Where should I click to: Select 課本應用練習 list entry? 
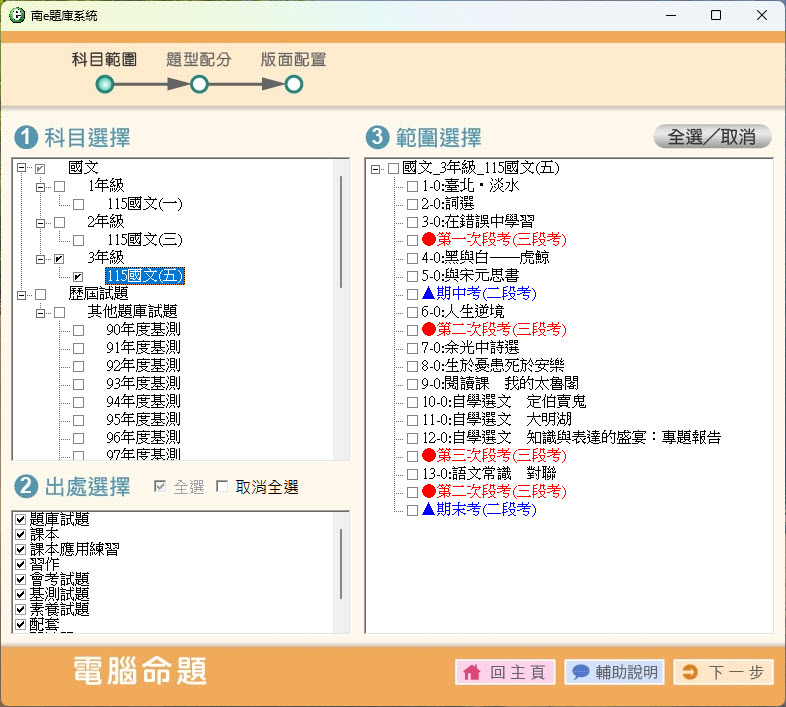(75, 549)
